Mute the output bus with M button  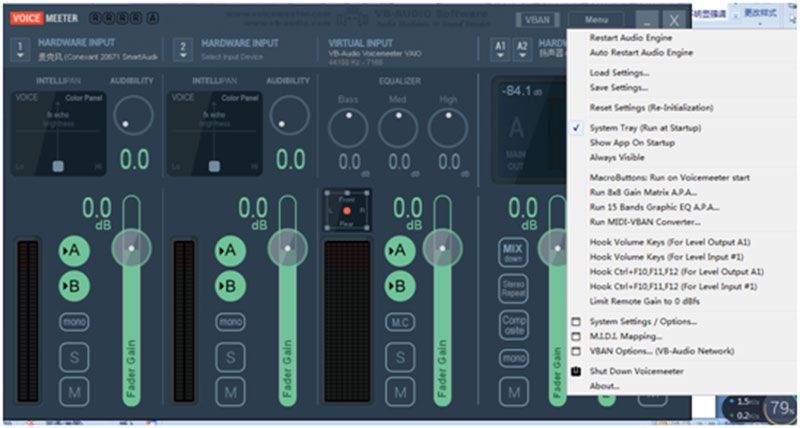[x=513, y=392]
